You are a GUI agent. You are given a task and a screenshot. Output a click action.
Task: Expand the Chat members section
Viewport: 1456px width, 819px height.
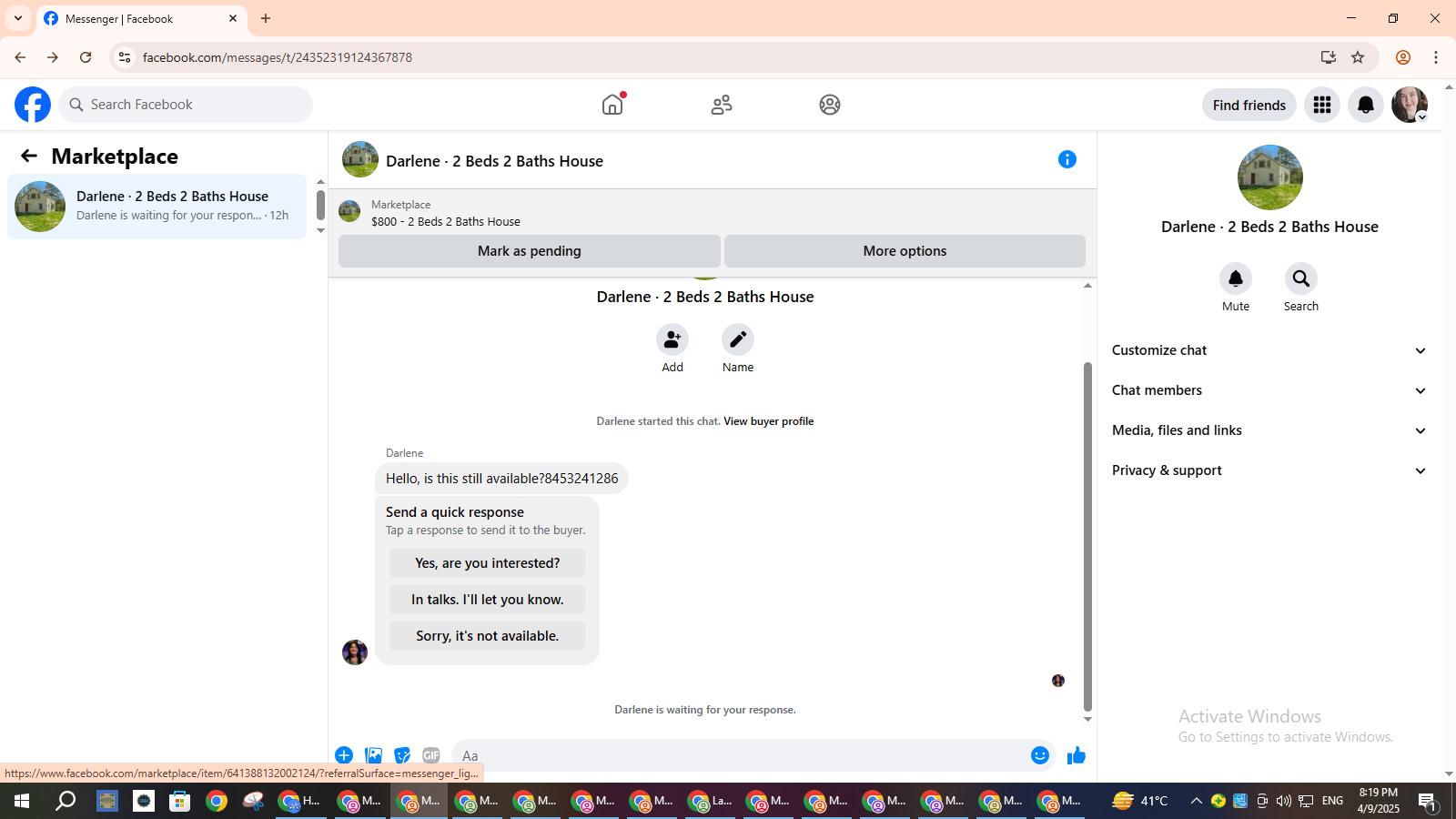click(1269, 390)
